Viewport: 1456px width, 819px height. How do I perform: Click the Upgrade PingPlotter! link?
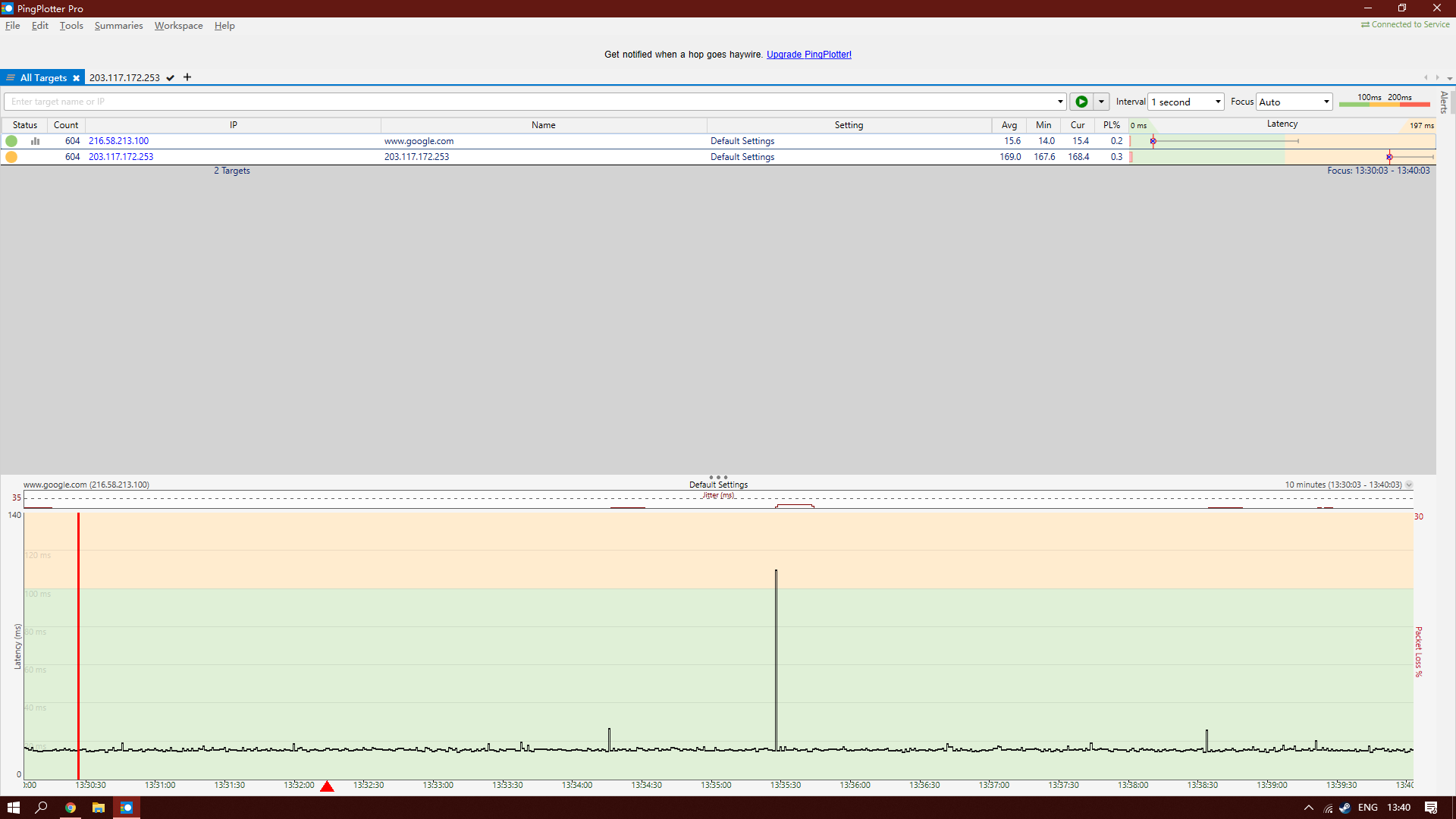coord(808,55)
